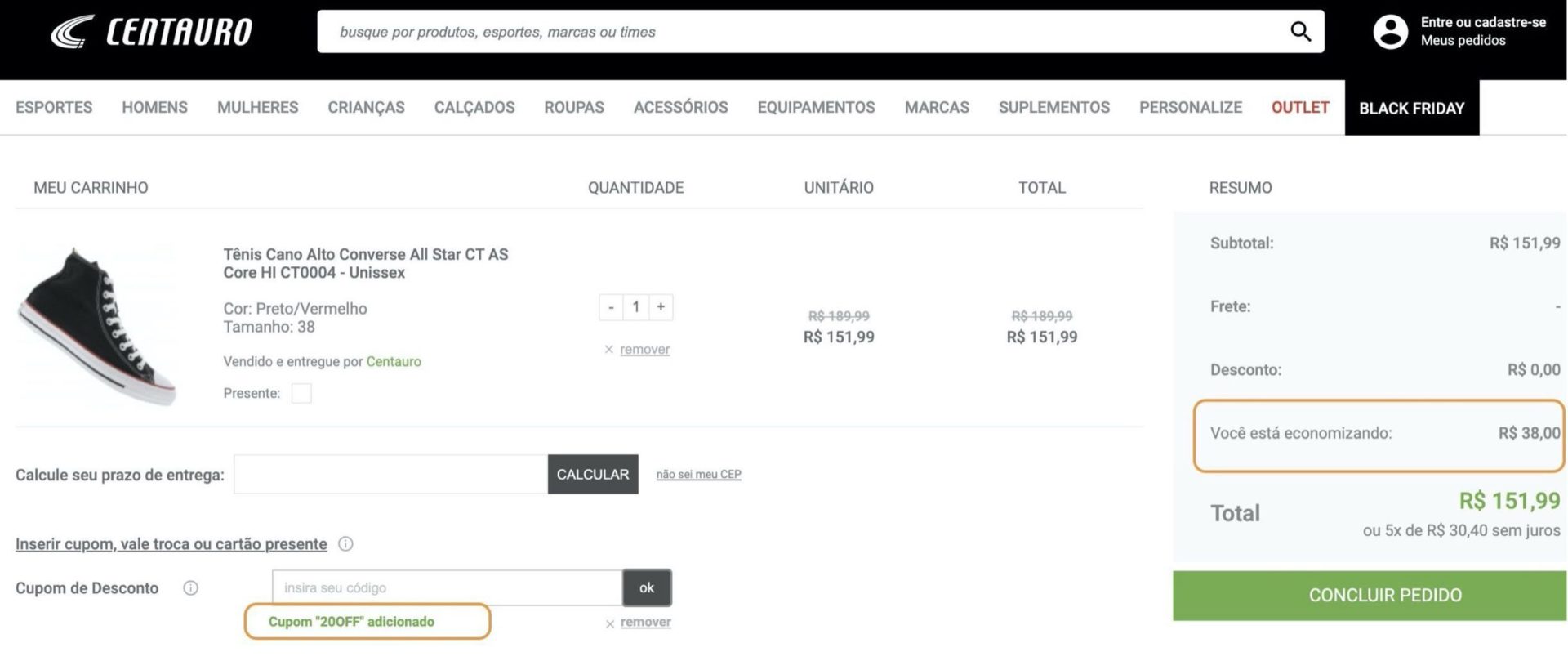Click the X icon next to coupon remover

coord(609,623)
